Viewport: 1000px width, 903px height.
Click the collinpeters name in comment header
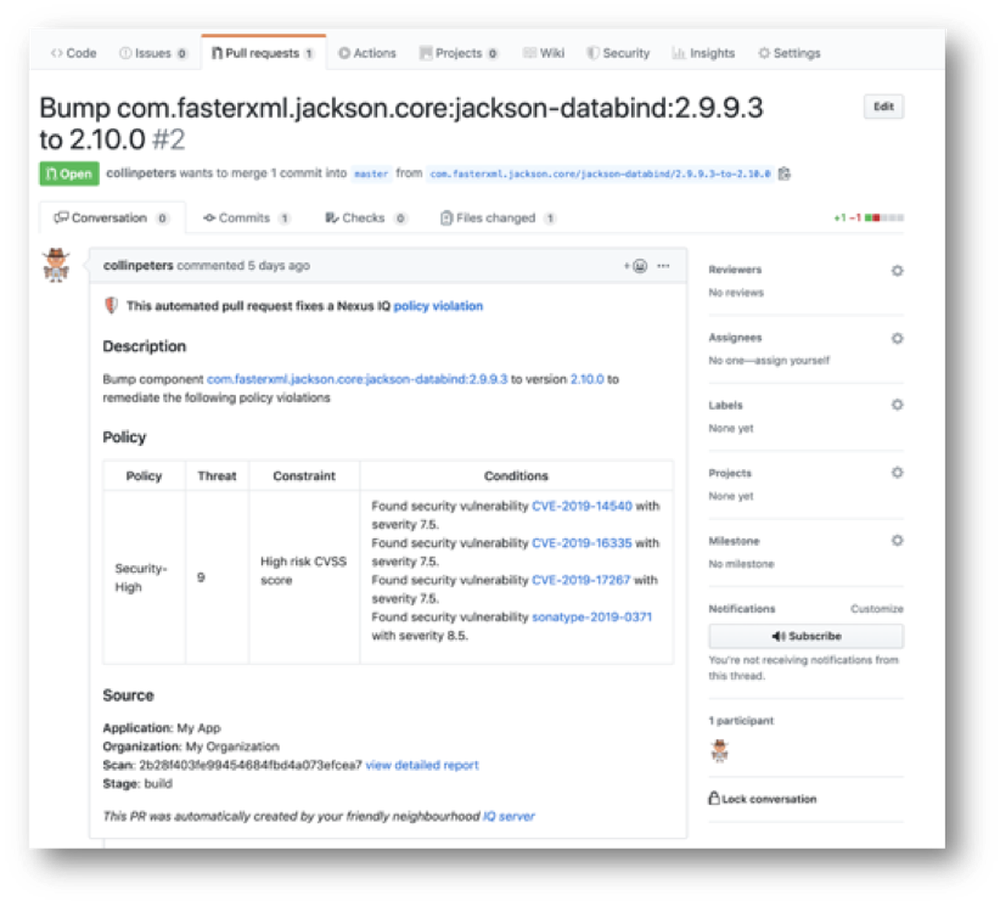(x=138, y=265)
